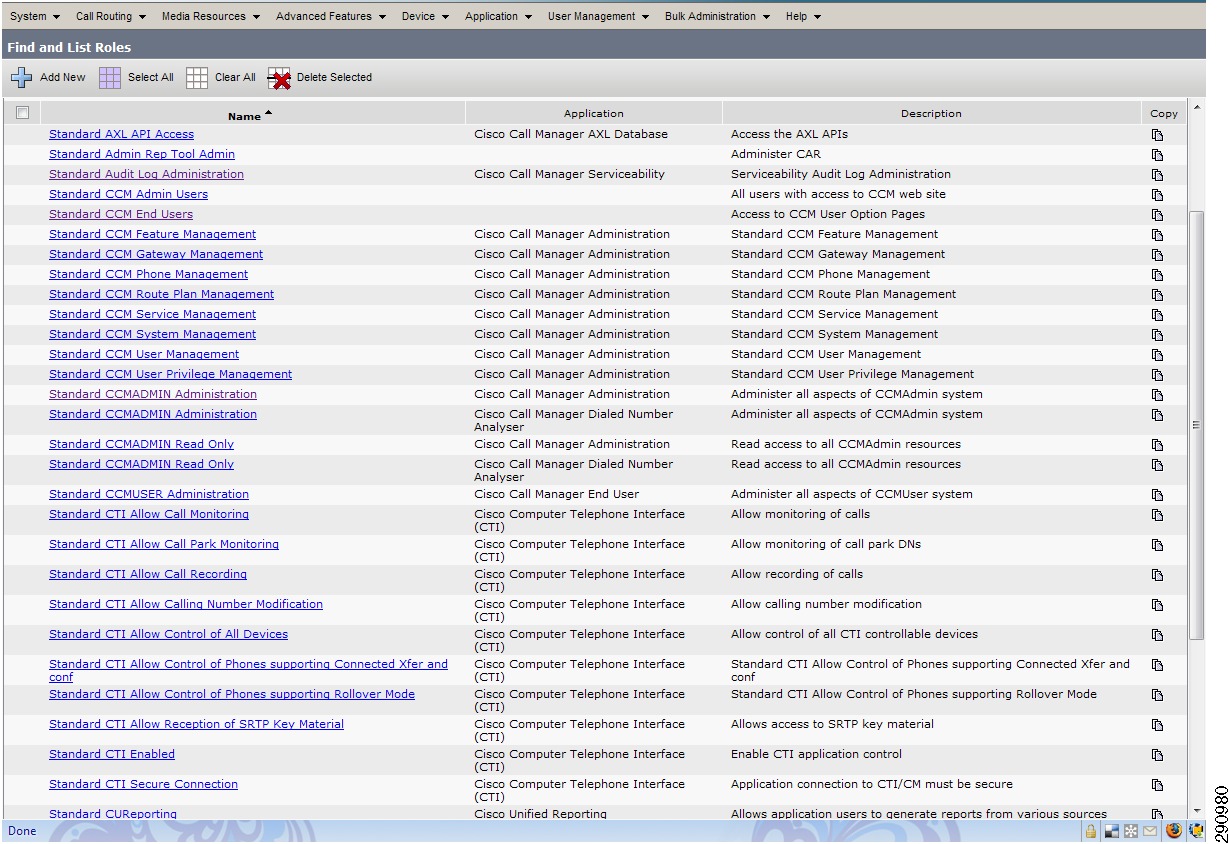The width and height of the screenshot is (1229, 844).
Task: Click the Add New plus icon
Action: coord(21,78)
